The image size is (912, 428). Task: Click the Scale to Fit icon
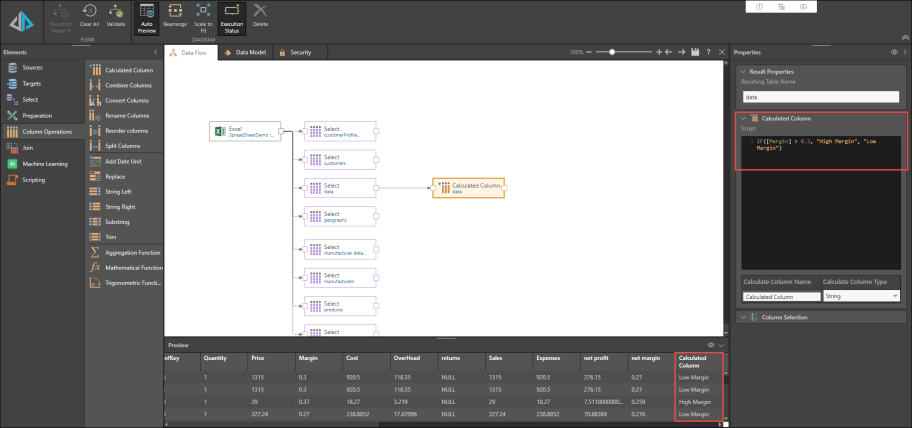201,14
